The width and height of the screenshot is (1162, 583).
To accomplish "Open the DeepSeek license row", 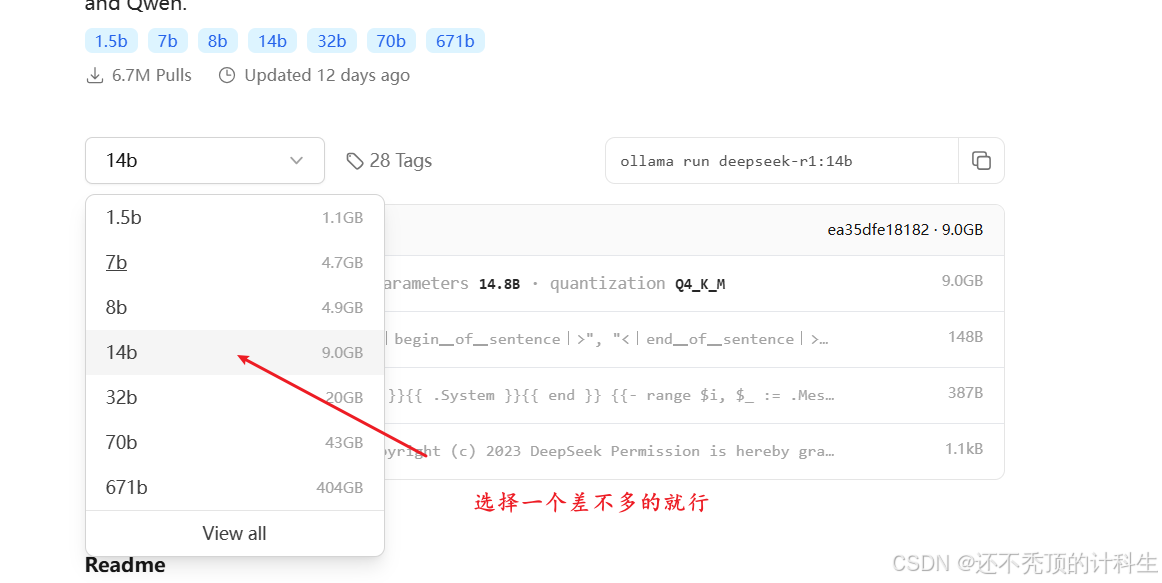I will point(694,451).
